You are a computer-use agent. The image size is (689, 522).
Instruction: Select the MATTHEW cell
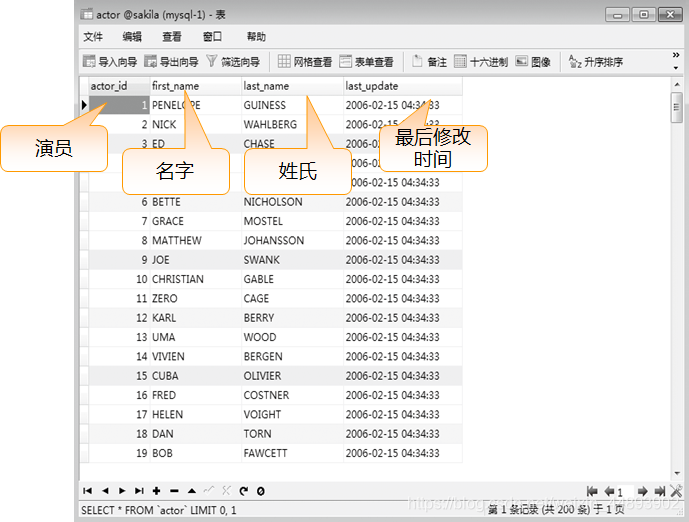click(196, 241)
